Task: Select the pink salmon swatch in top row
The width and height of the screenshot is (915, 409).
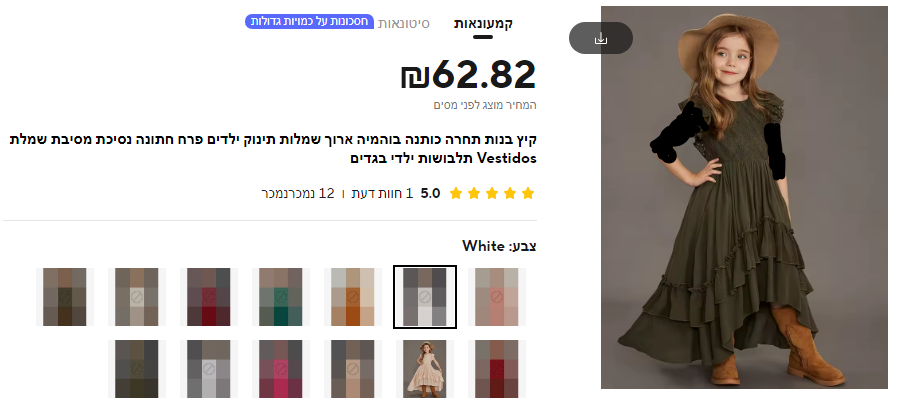Action: [x=497, y=297]
